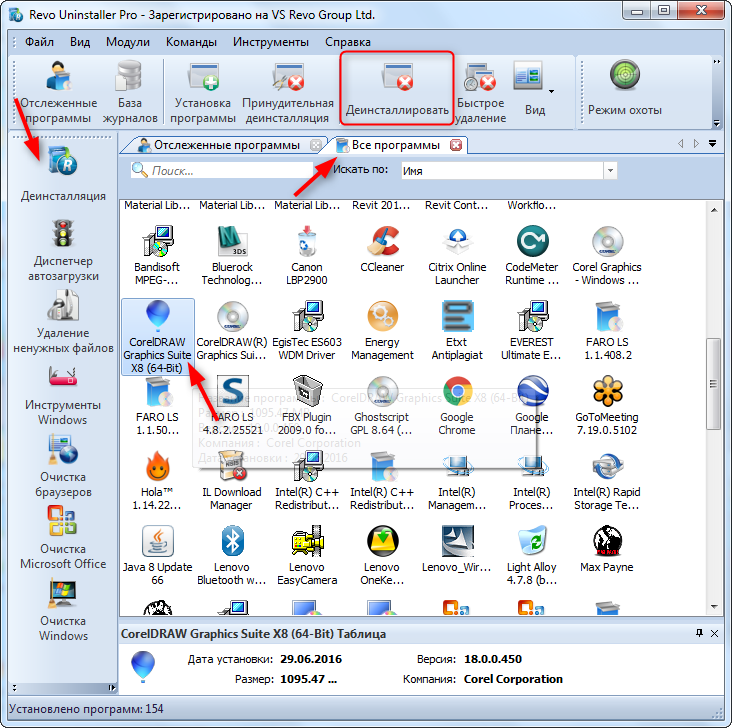Image resolution: width=732 pixels, height=728 pixels.
Task: Open the Модули menu
Action: (128, 42)
